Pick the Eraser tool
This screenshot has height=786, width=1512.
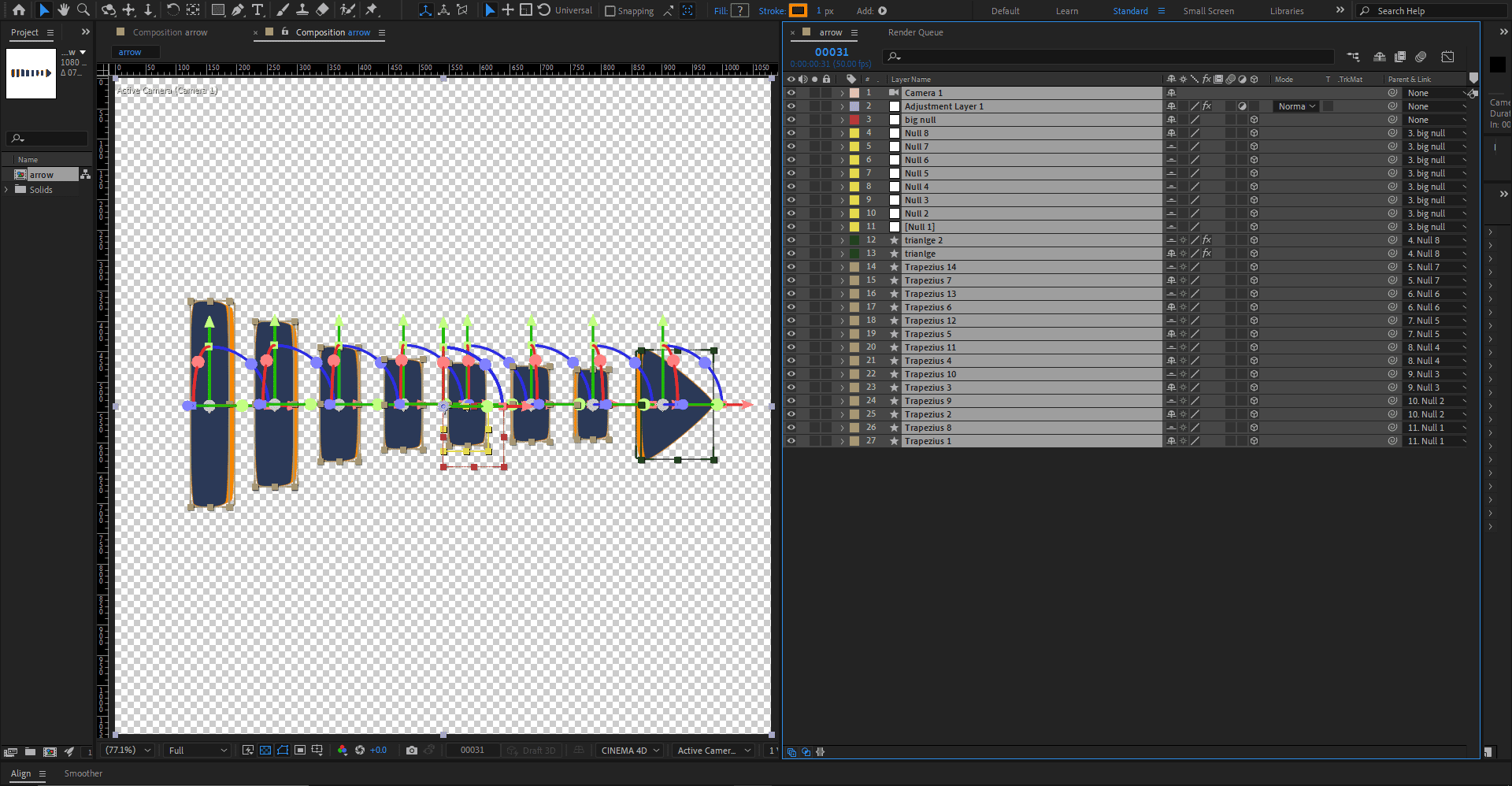pos(322,10)
